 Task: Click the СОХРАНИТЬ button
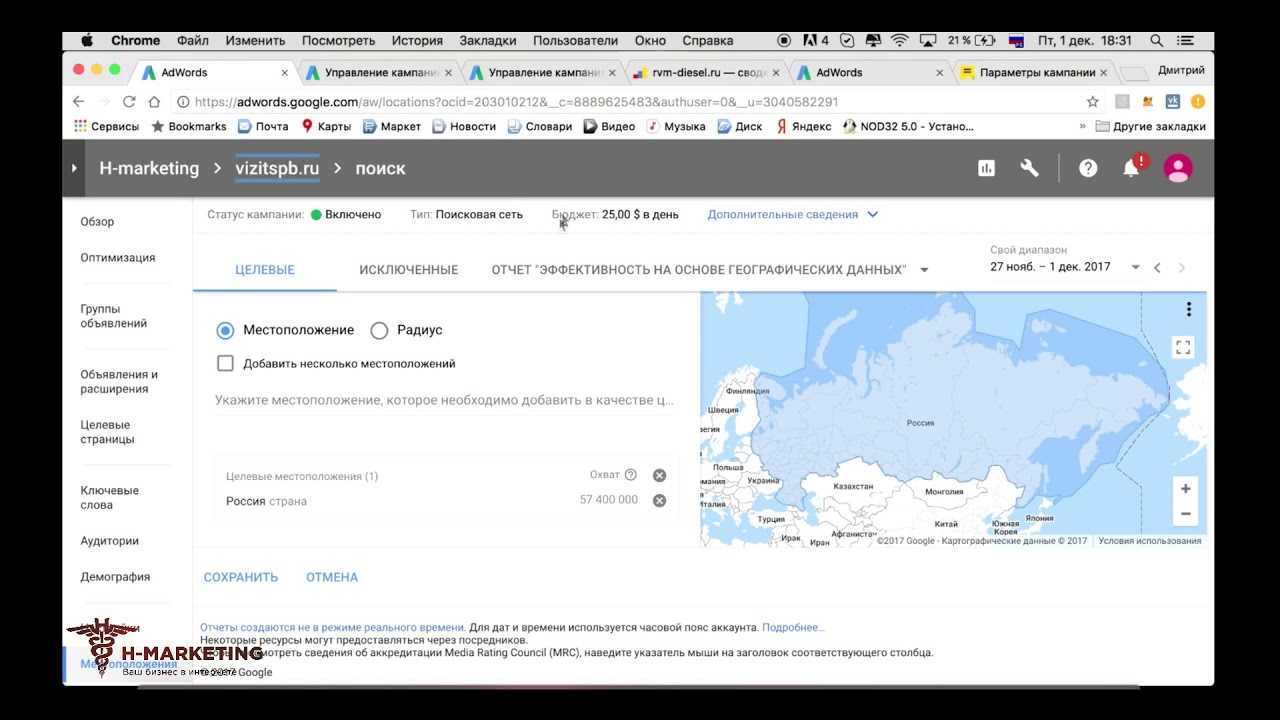pos(241,577)
